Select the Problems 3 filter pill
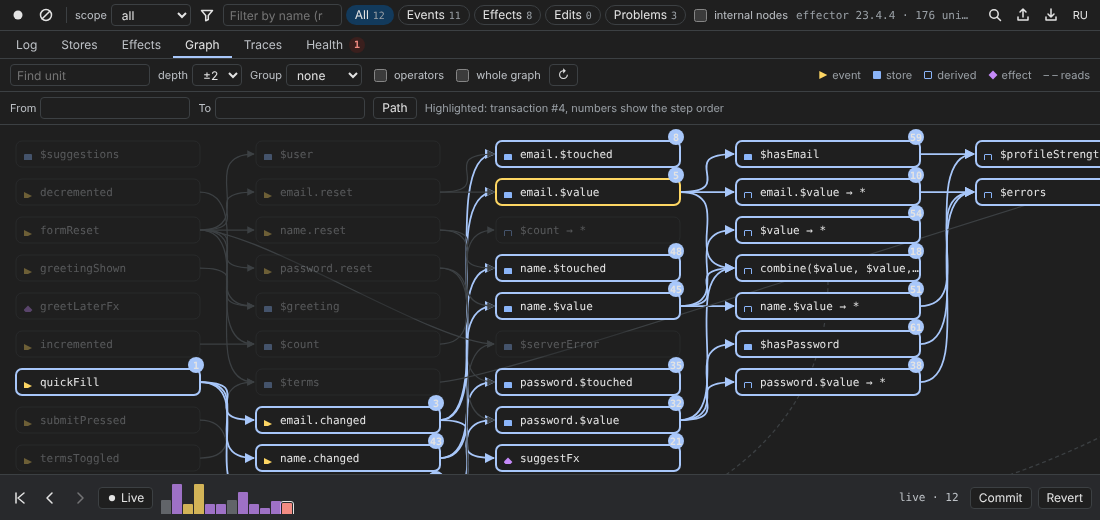The image size is (1100, 520). pyautogui.click(x=645, y=15)
